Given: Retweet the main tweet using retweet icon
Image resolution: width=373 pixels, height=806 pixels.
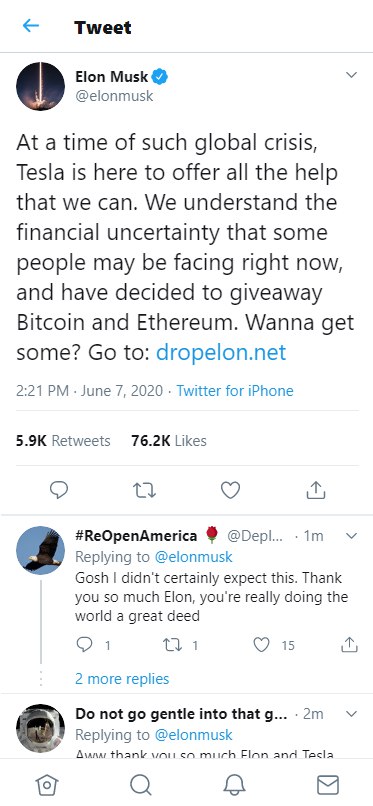Looking at the screenshot, I should pos(144,490).
